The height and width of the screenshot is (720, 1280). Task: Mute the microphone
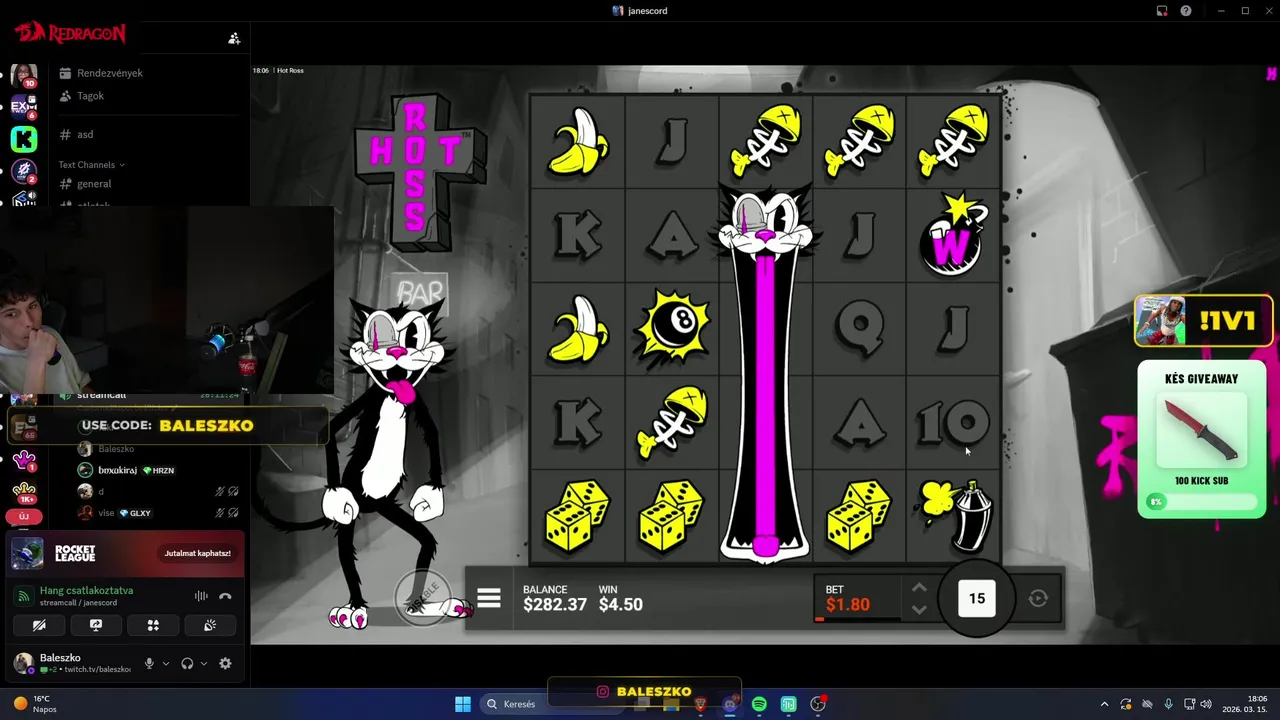[x=149, y=663]
